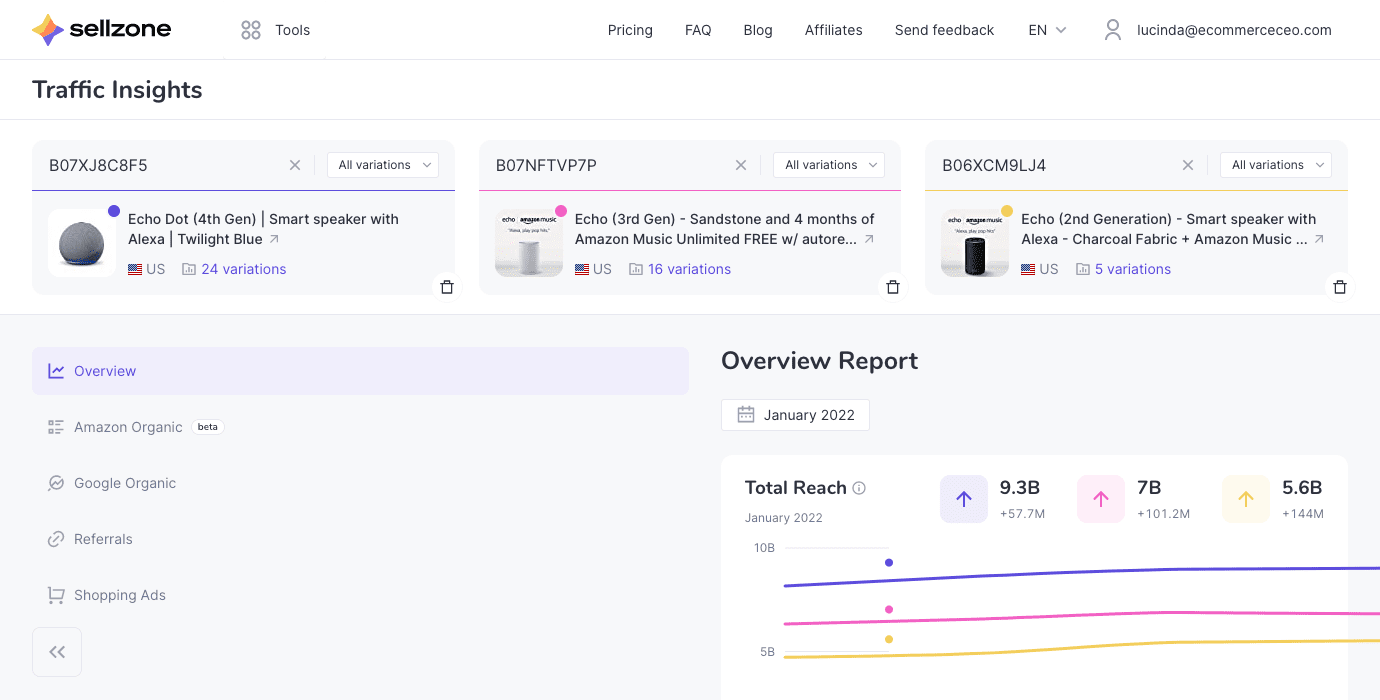The width and height of the screenshot is (1380, 700).
Task: Click the calendar icon in the date picker
Action: coord(745,414)
